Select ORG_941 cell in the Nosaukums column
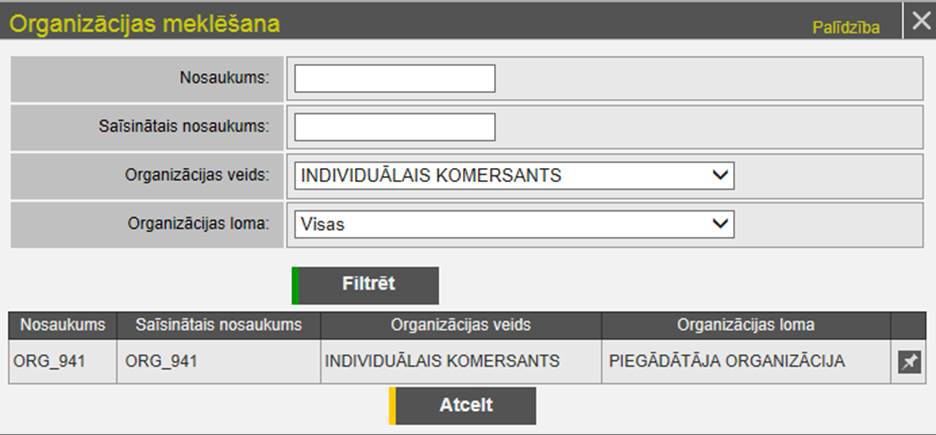 (50, 362)
